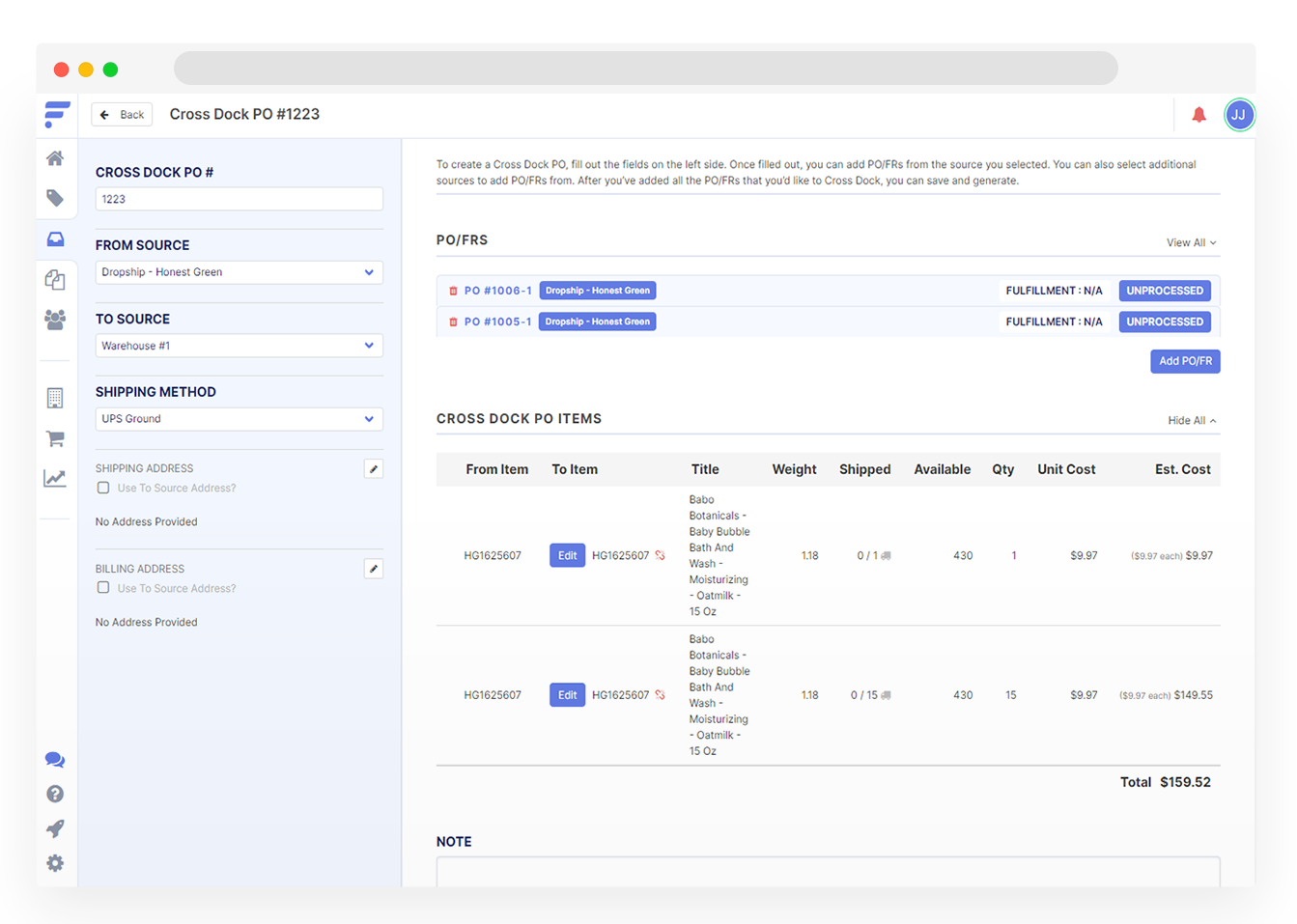Open the users group icon in sidebar
This screenshot has height=924, width=1297.
[55, 320]
